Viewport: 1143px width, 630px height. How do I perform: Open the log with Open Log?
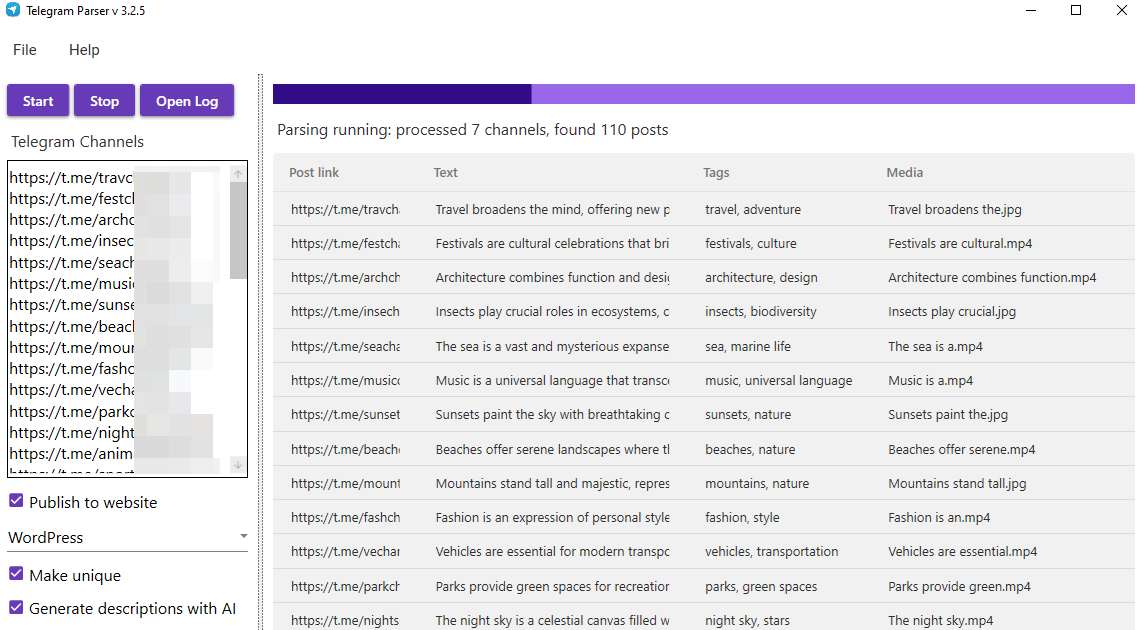click(187, 101)
